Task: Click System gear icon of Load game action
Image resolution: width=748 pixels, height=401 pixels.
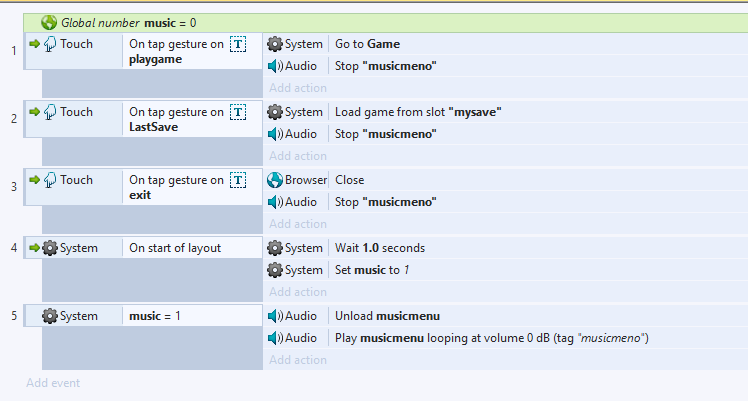Action: tap(275, 112)
